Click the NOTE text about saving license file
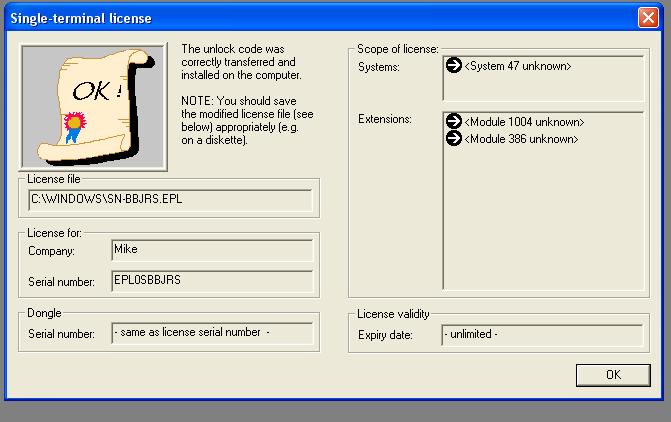 click(239, 122)
